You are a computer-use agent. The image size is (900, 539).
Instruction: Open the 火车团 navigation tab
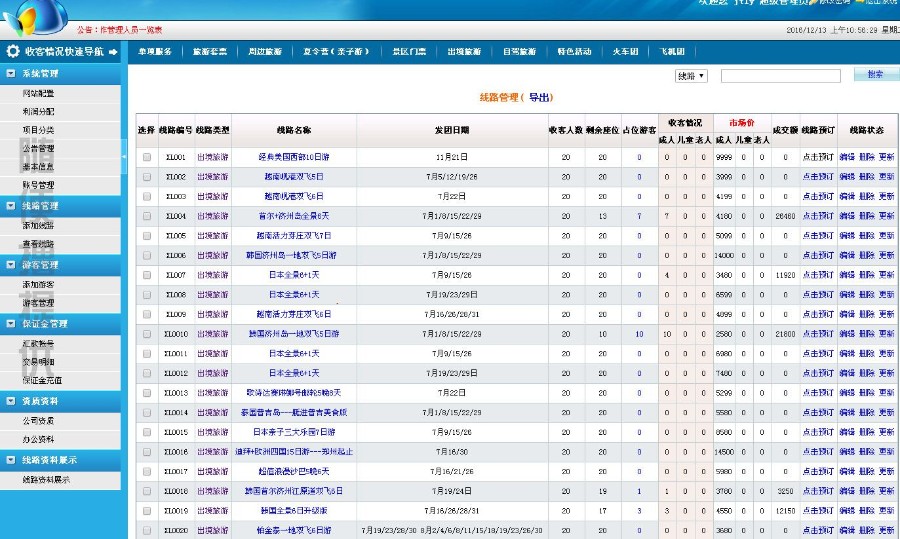pos(625,52)
